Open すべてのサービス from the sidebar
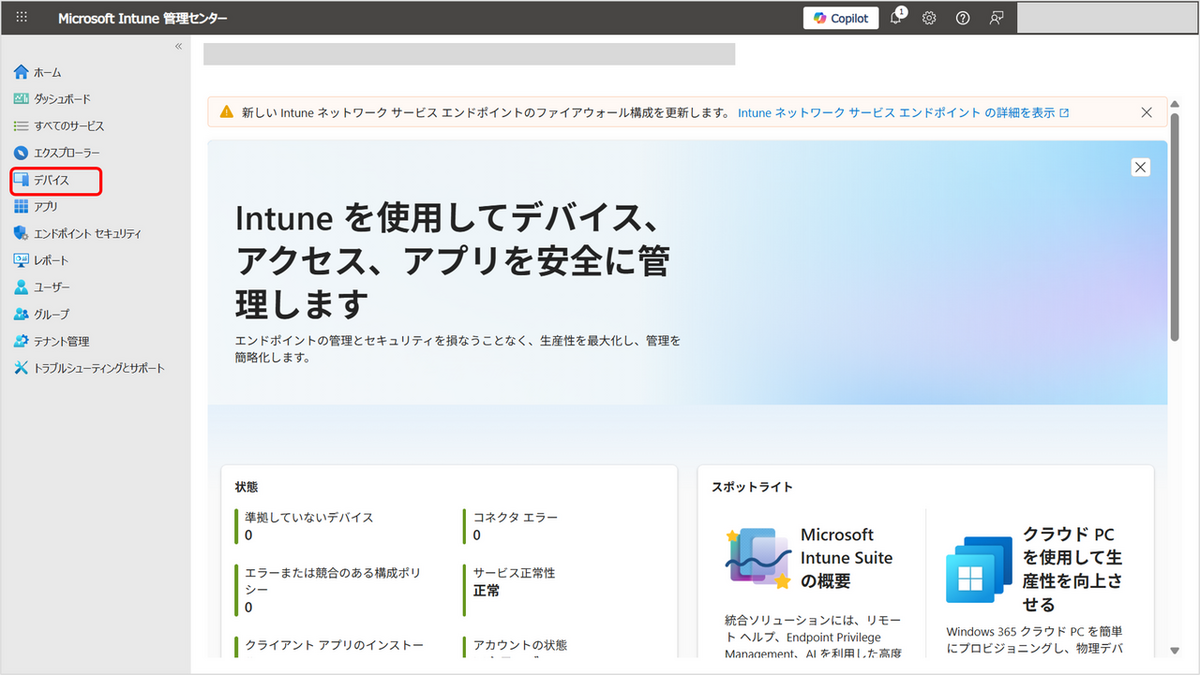Image resolution: width=1200 pixels, height=675 pixels. point(68,126)
